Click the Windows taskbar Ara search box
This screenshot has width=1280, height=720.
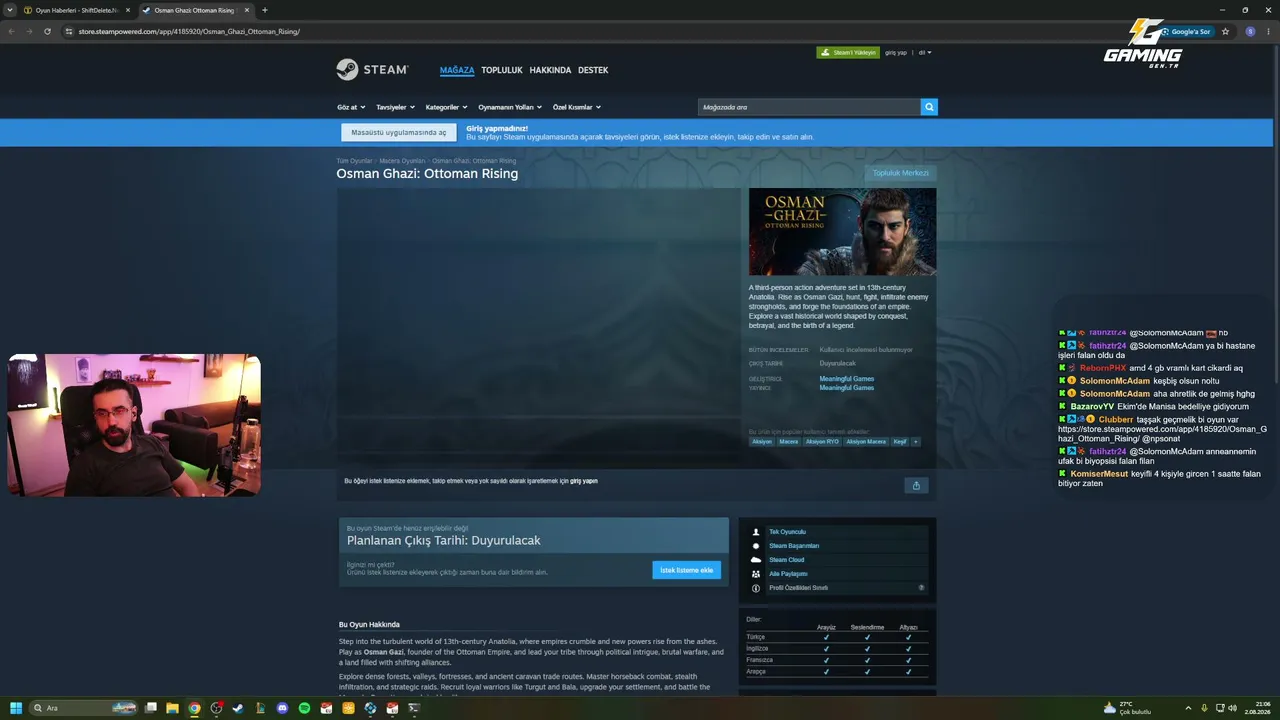coord(84,708)
